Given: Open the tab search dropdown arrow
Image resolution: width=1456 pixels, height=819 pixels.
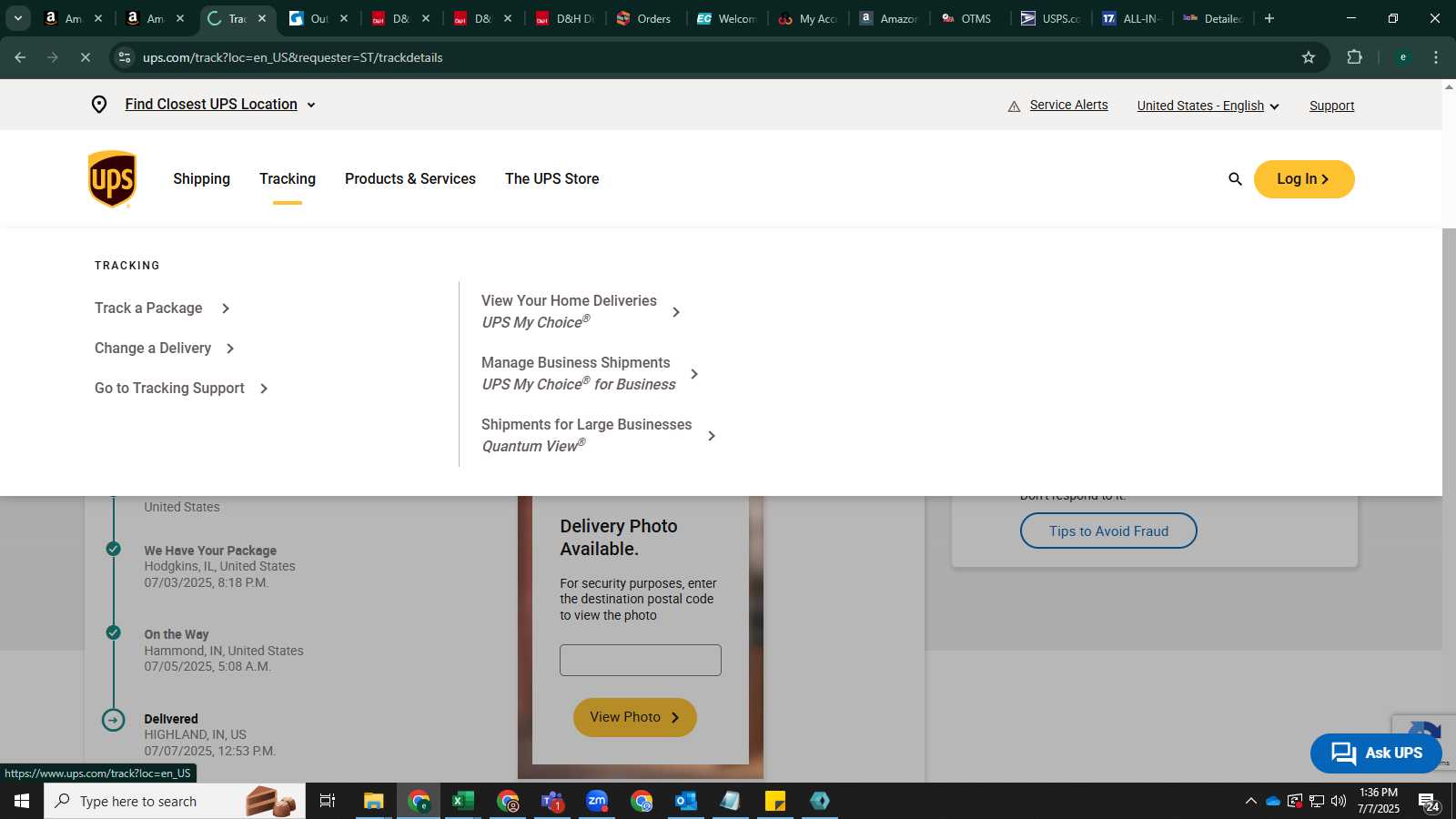Looking at the screenshot, I should (17, 18).
